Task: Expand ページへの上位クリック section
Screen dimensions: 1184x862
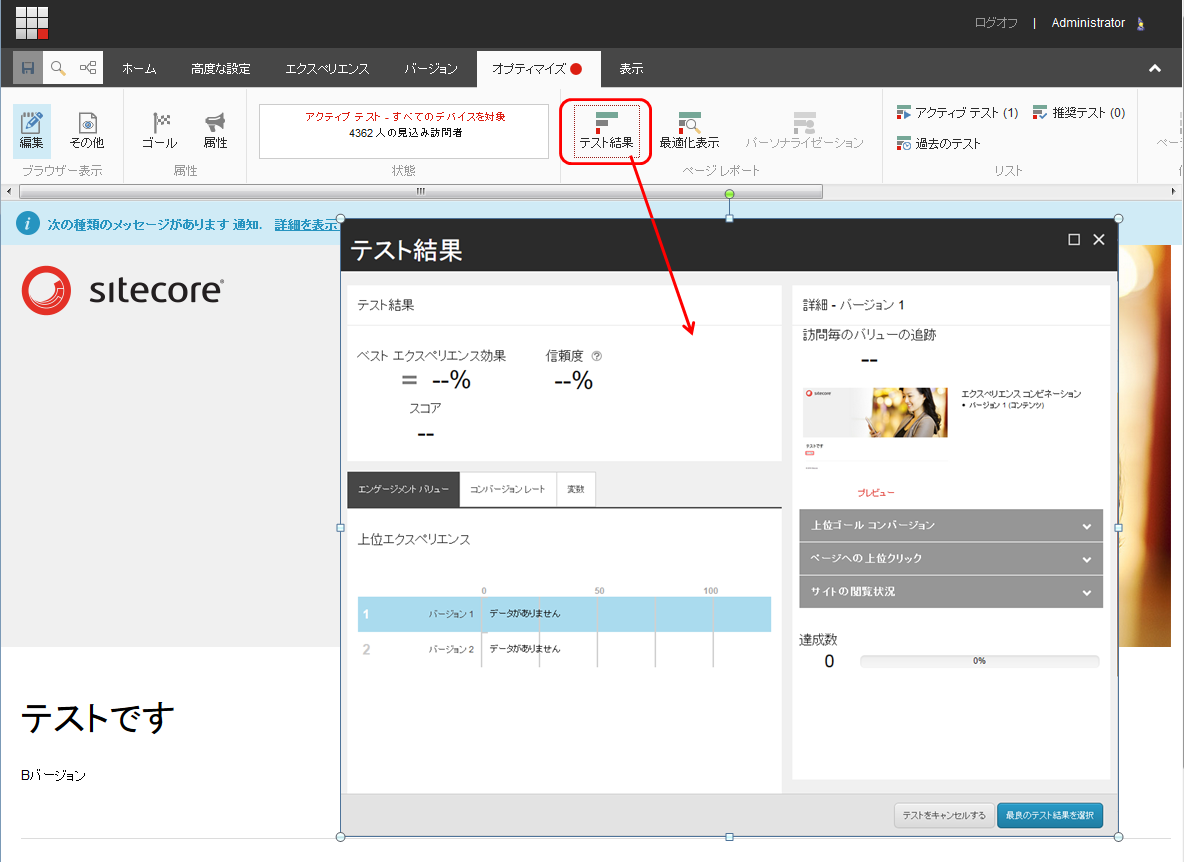Action: click(951, 559)
